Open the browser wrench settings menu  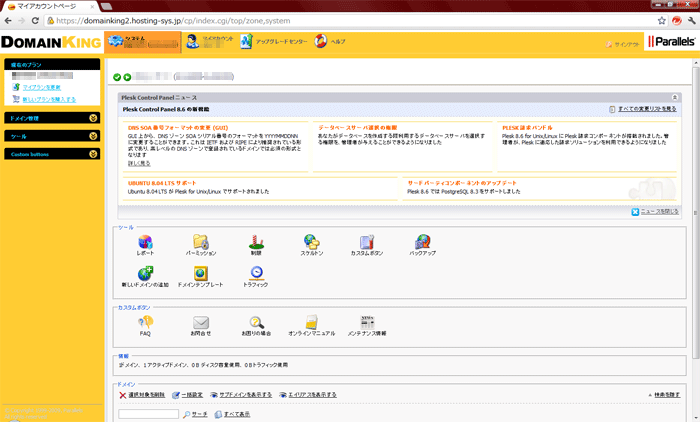pyautogui.click(x=691, y=21)
